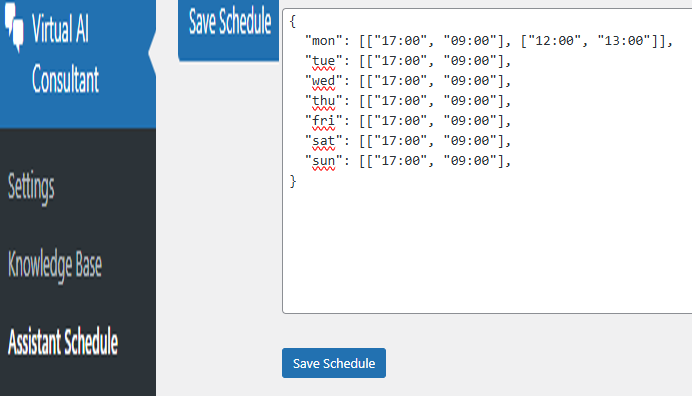692x396 pixels.
Task: Click the "wed" key in the JSON
Action: pyautogui.click(x=323, y=81)
